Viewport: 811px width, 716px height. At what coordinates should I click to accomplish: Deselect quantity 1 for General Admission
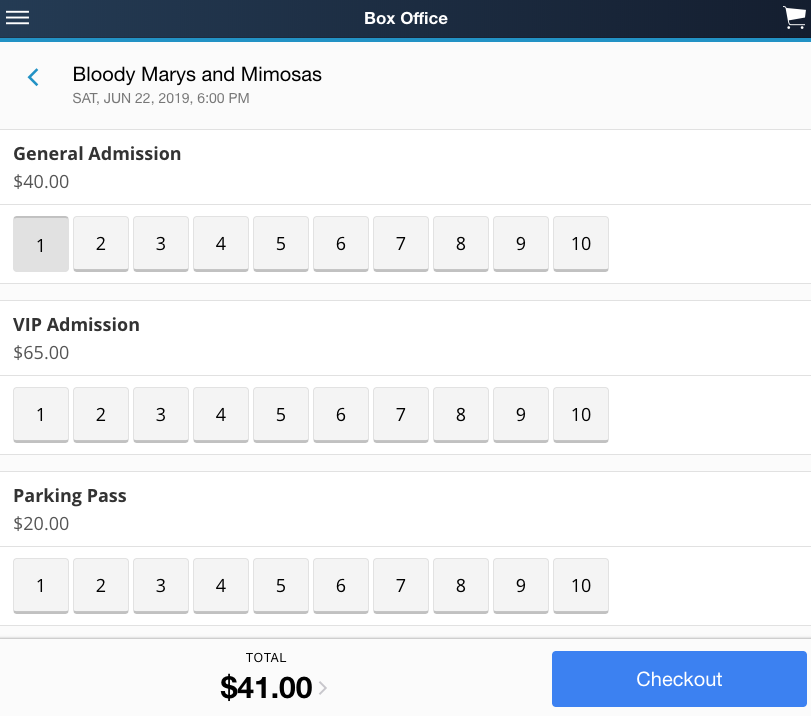coord(41,244)
